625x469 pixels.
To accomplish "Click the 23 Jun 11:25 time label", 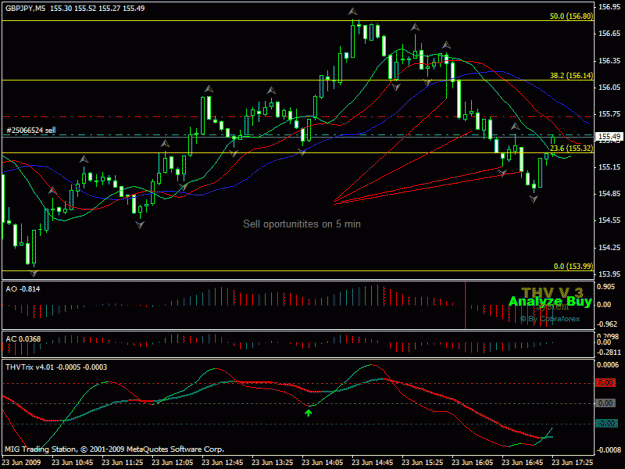I will (x=122, y=463).
